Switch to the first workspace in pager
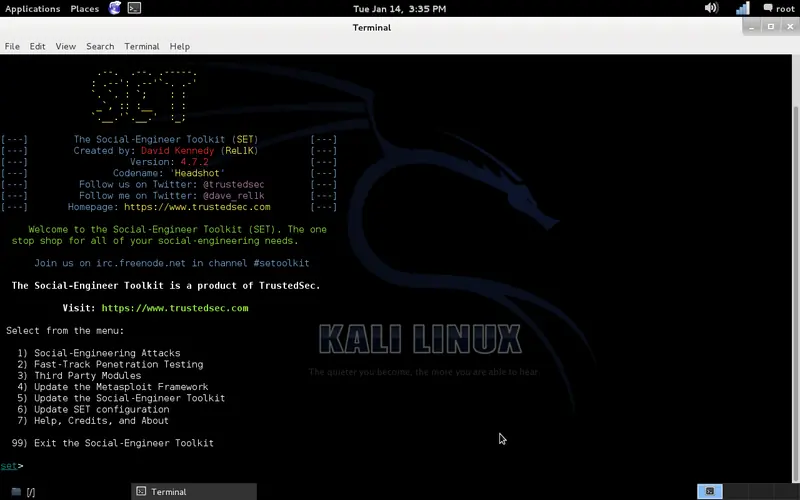Image resolution: width=800 pixels, height=500 pixels. point(710,491)
